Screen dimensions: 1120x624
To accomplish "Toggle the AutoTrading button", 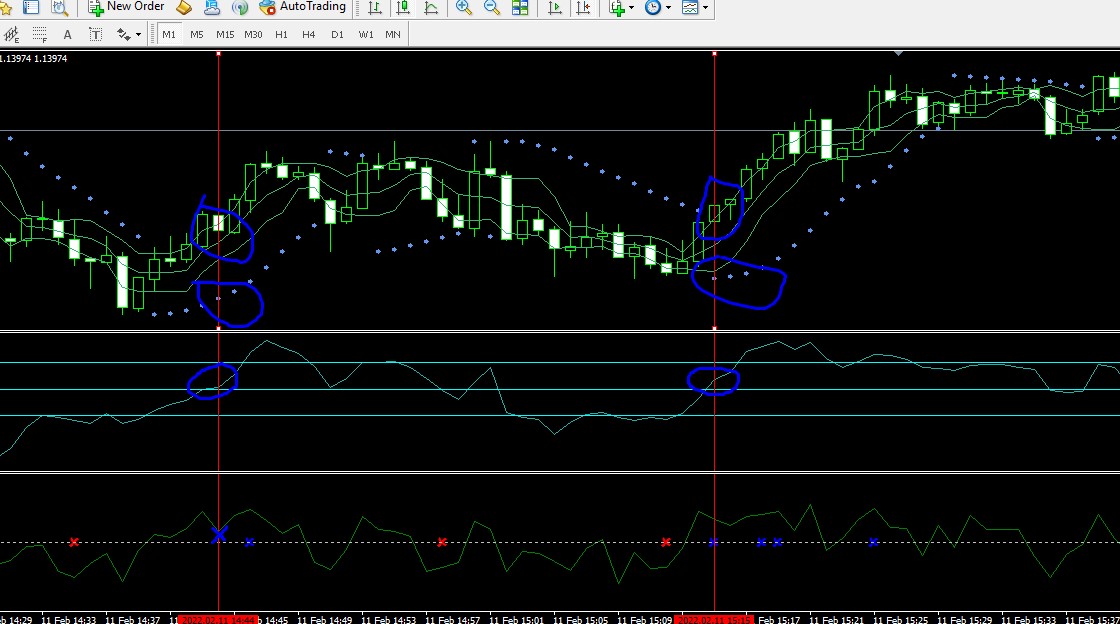I will pyautogui.click(x=303, y=6).
